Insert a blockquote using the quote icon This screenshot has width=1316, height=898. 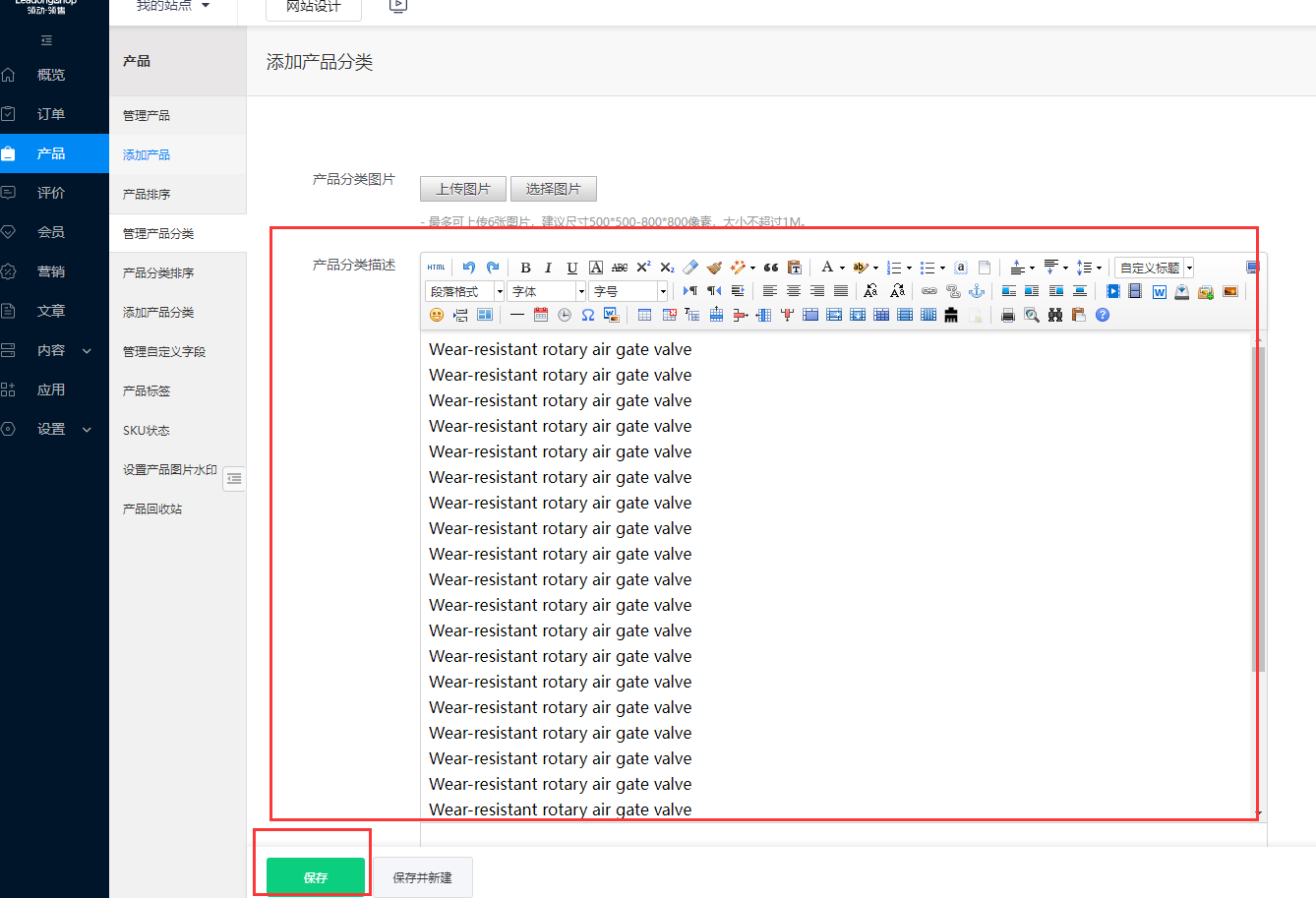[x=771, y=268]
